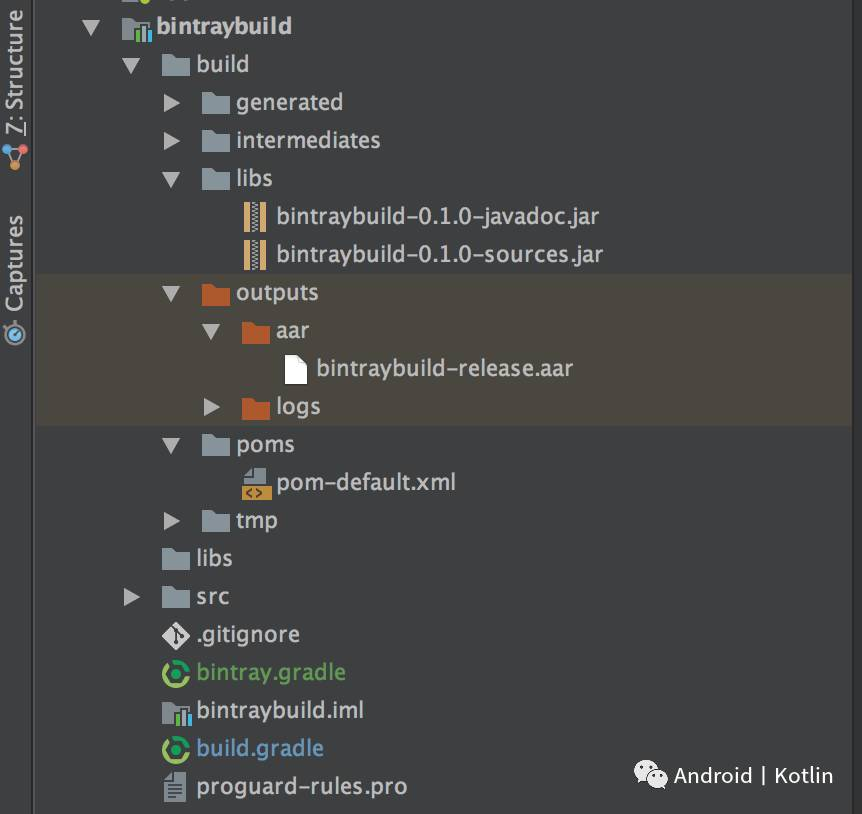Collapse the libs folder under build
Viewport: 862px width, 814px height.
171,179
